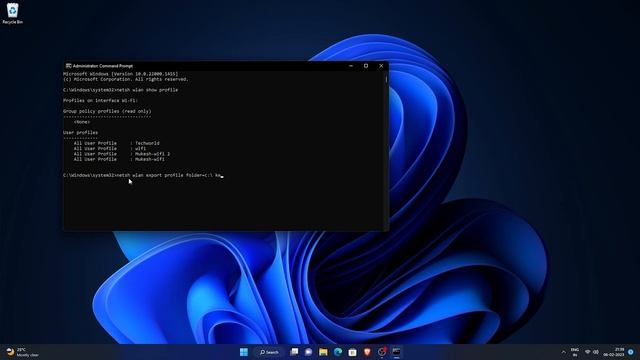The image size is (640, 360).
Task: Select the Command Prompt taskbar icon
Action: [x=396, y=352]
